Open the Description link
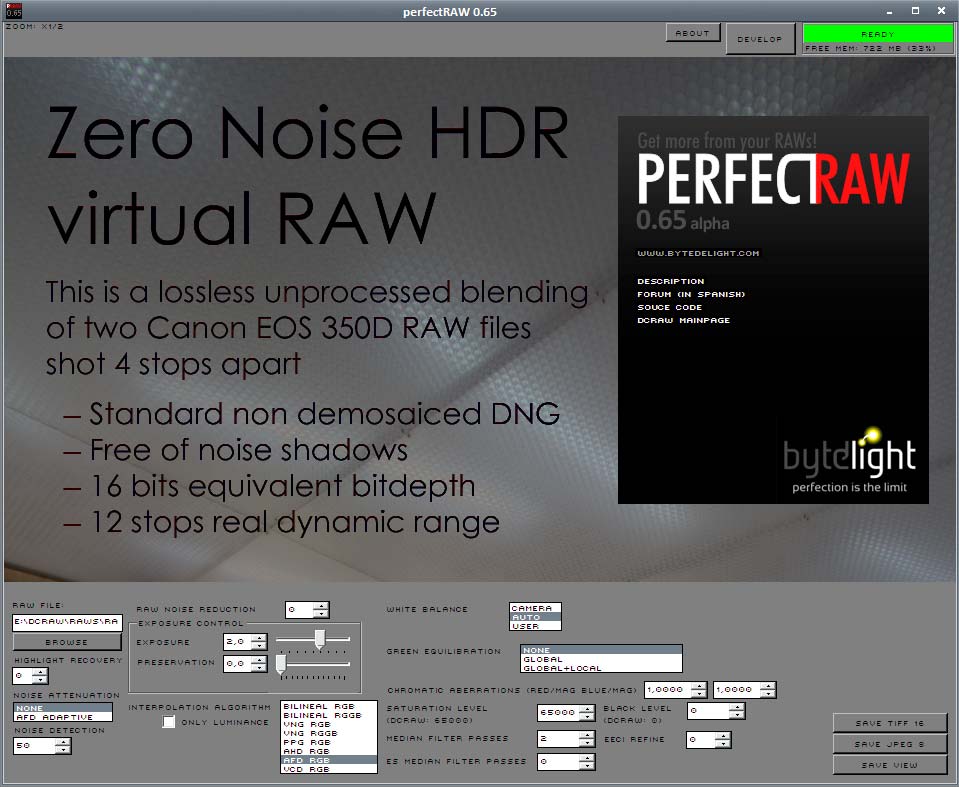This screenshot has width=959, height=787. pos(671,281)
